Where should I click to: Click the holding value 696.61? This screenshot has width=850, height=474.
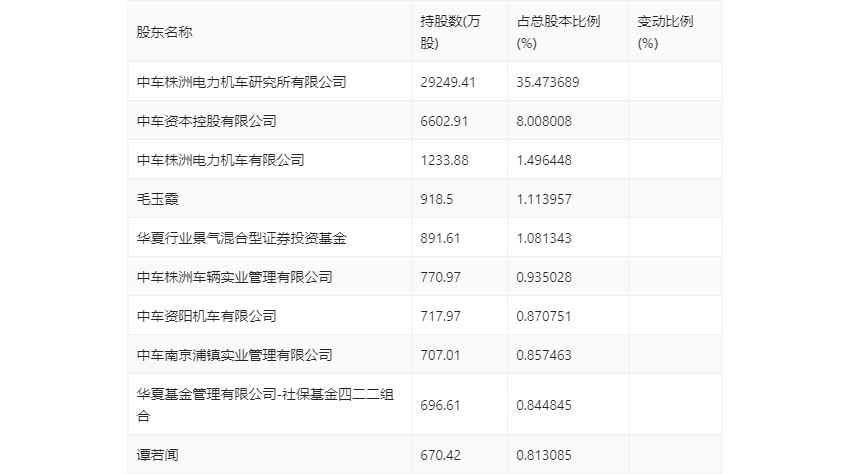point(440,405)
